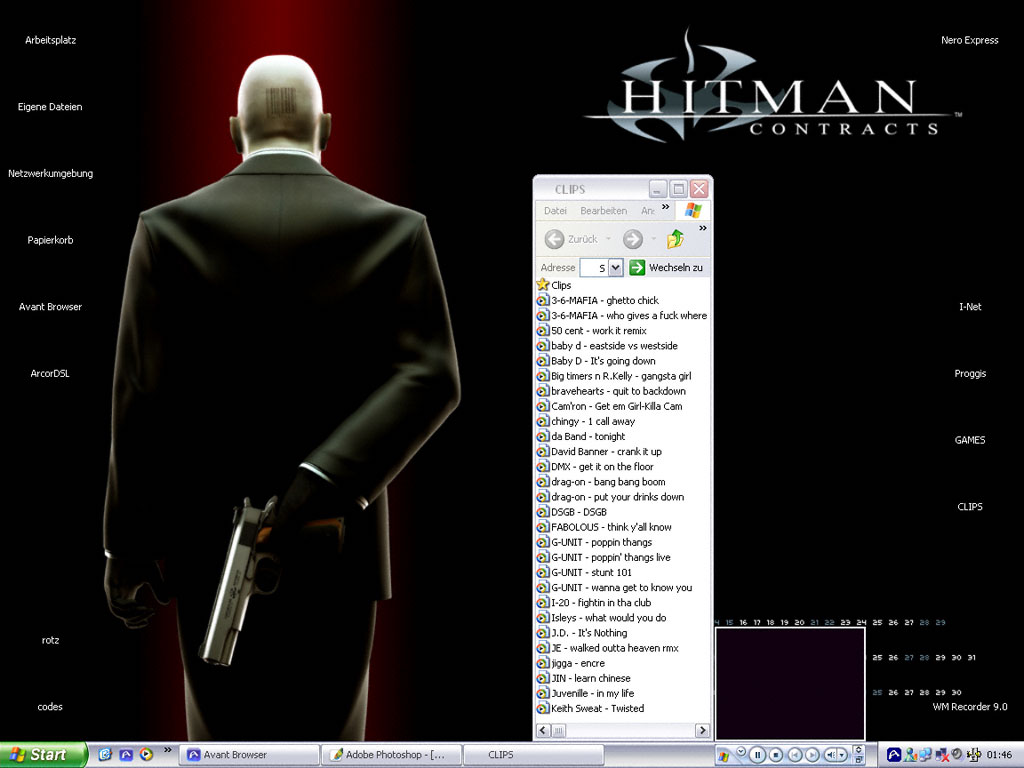Go up one folder level in CLIPS window
Screen dimensions: 1024x768
[x=675, y=239]
